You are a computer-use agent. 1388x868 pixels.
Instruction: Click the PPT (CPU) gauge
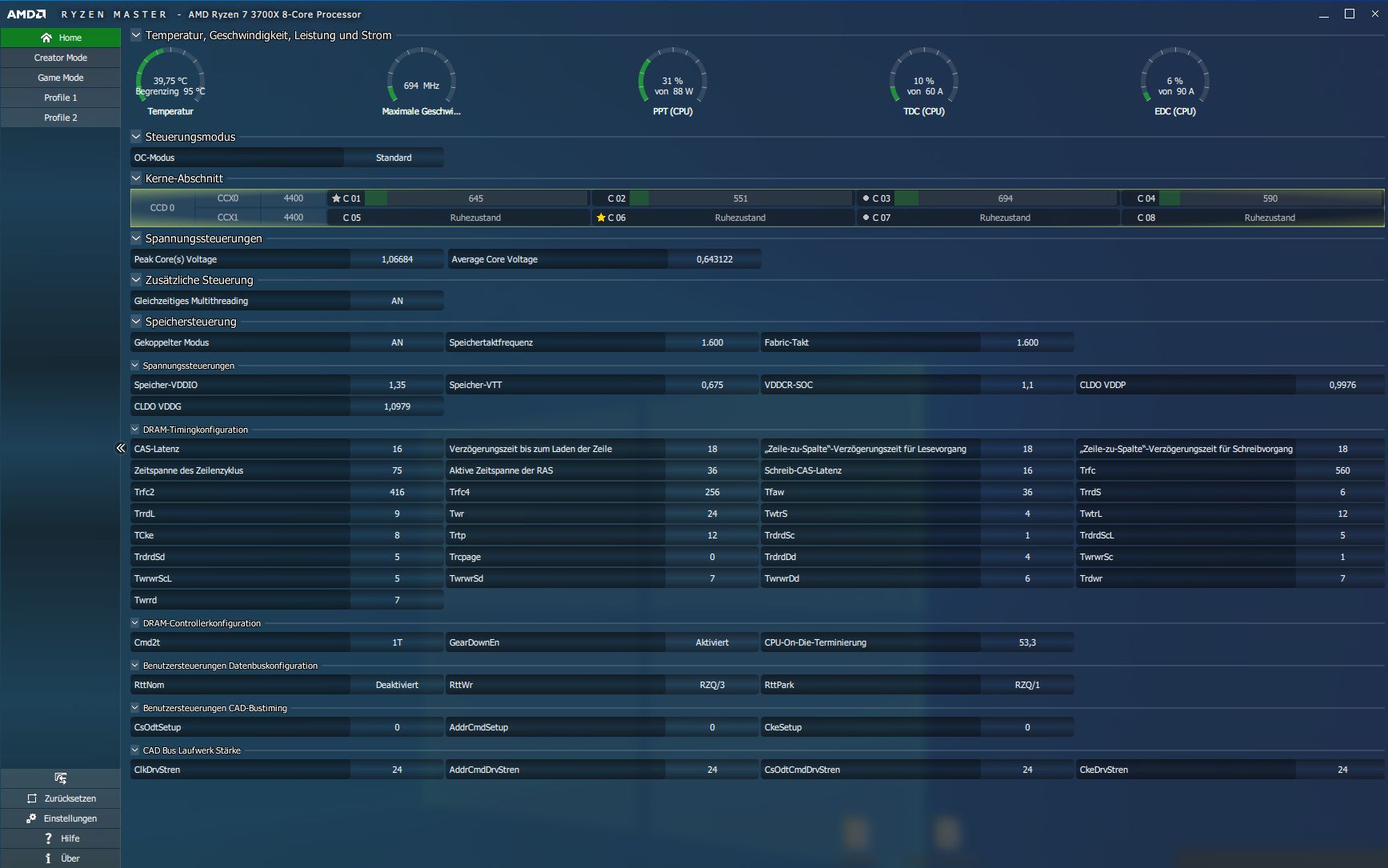tap(673, 82)
